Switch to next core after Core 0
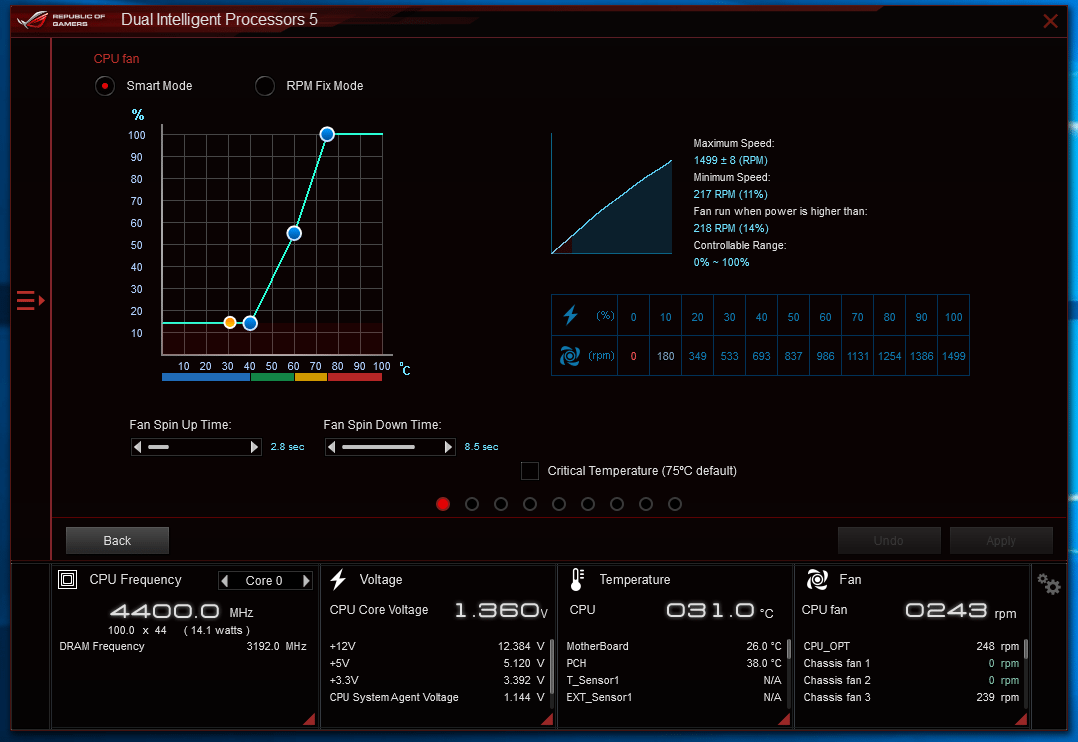 tap(307, 581)
